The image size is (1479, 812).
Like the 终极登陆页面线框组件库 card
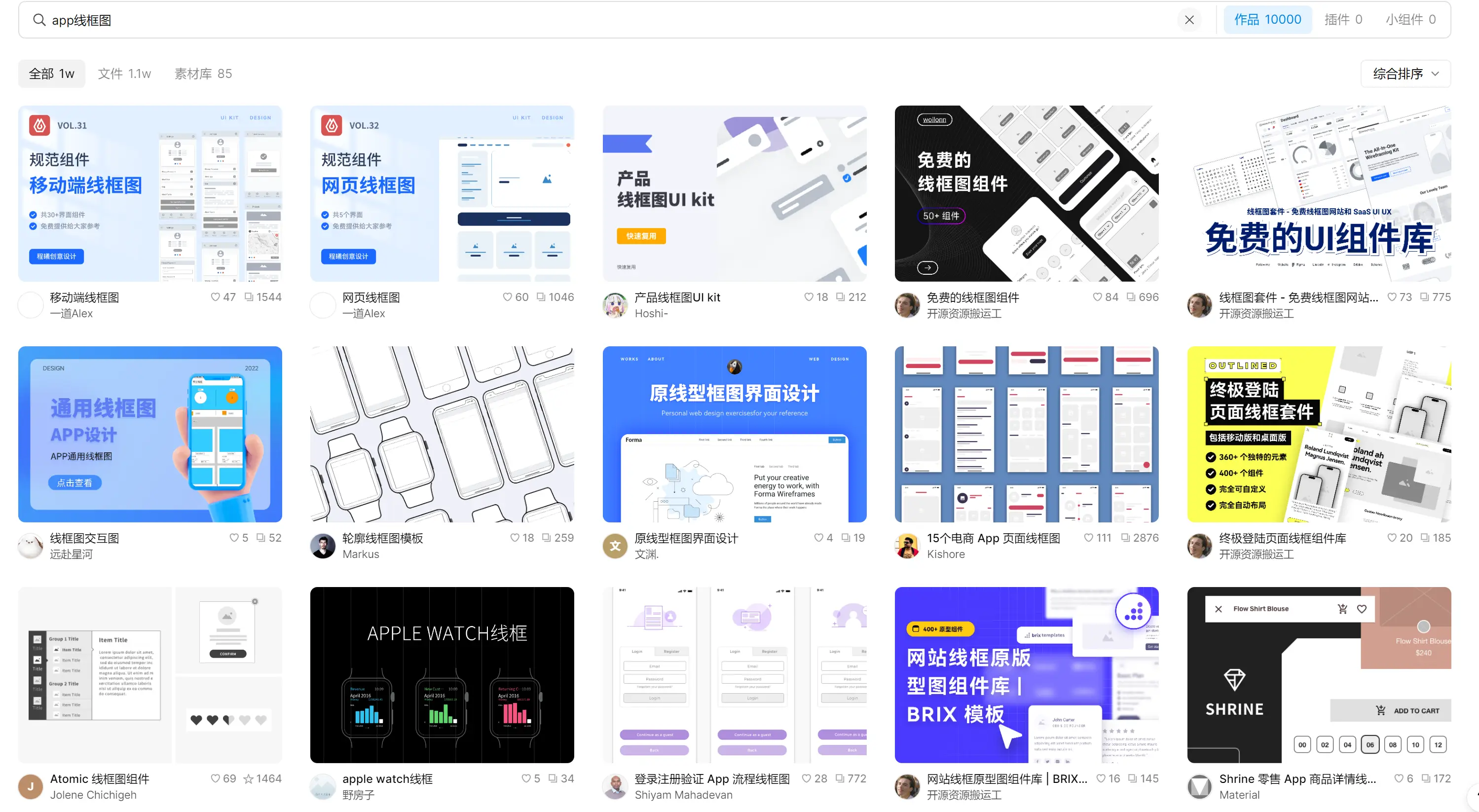pyautogui.click(x=1391, y=538)
